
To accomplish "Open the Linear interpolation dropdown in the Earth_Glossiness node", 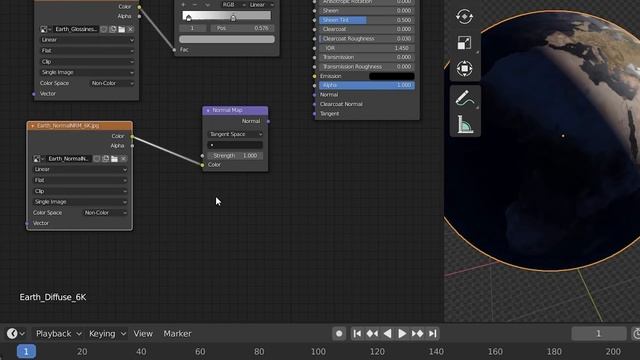I will [x=87, y=40].
